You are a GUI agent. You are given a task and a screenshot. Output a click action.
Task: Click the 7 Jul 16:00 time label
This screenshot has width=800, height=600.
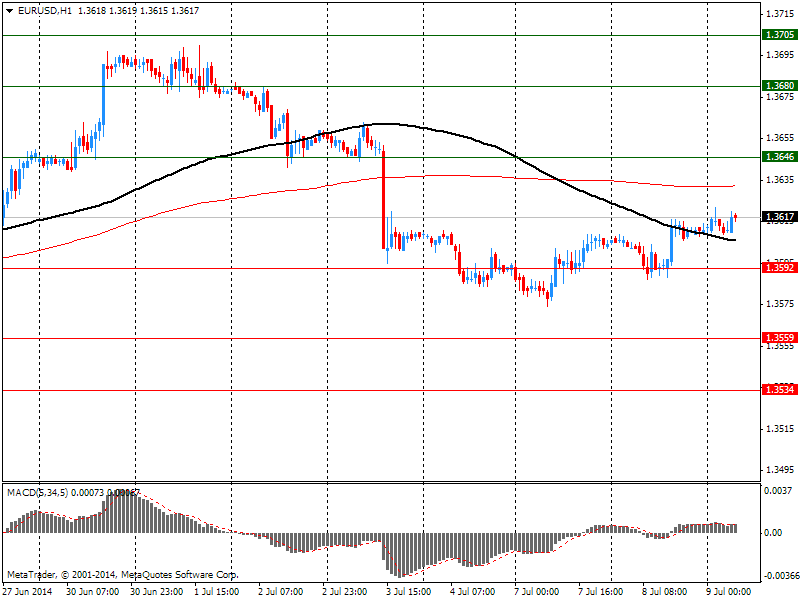(601, 592)
